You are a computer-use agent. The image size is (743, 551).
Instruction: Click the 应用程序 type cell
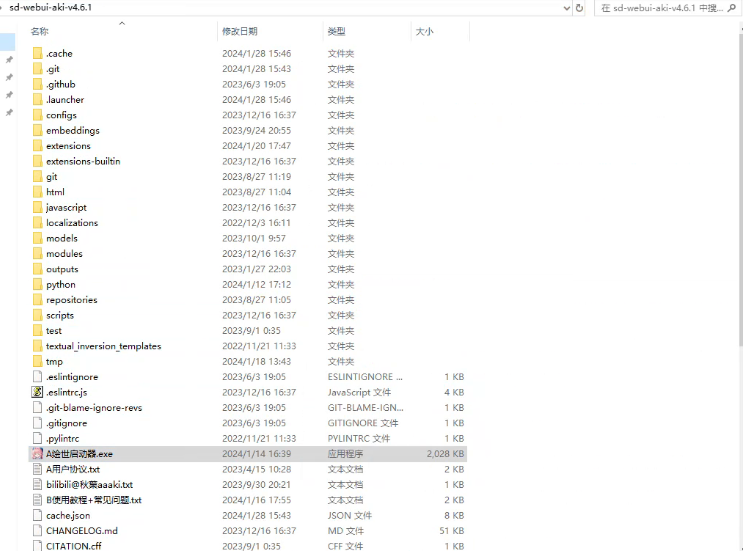[x=345, y=453]
